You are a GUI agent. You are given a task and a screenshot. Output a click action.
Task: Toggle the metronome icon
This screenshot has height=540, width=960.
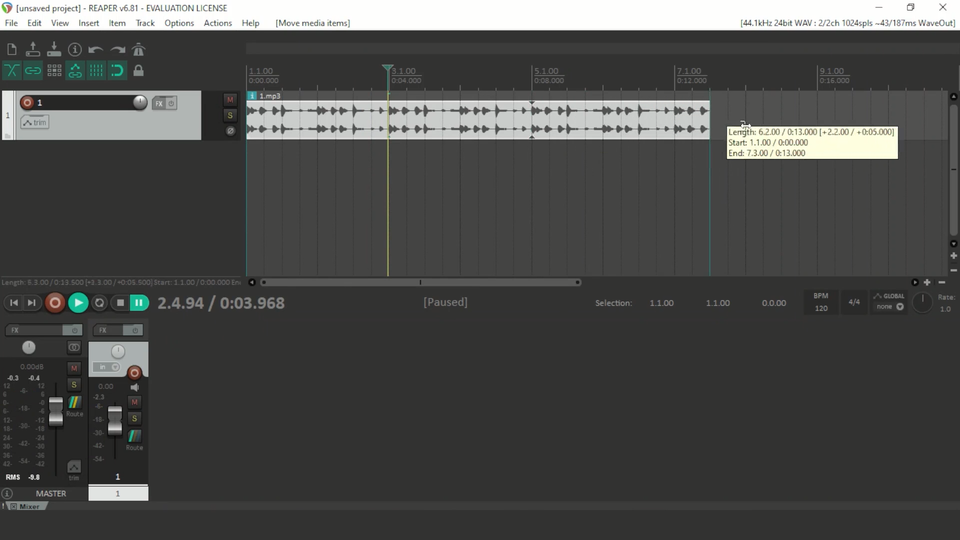[x=138, y=49]
